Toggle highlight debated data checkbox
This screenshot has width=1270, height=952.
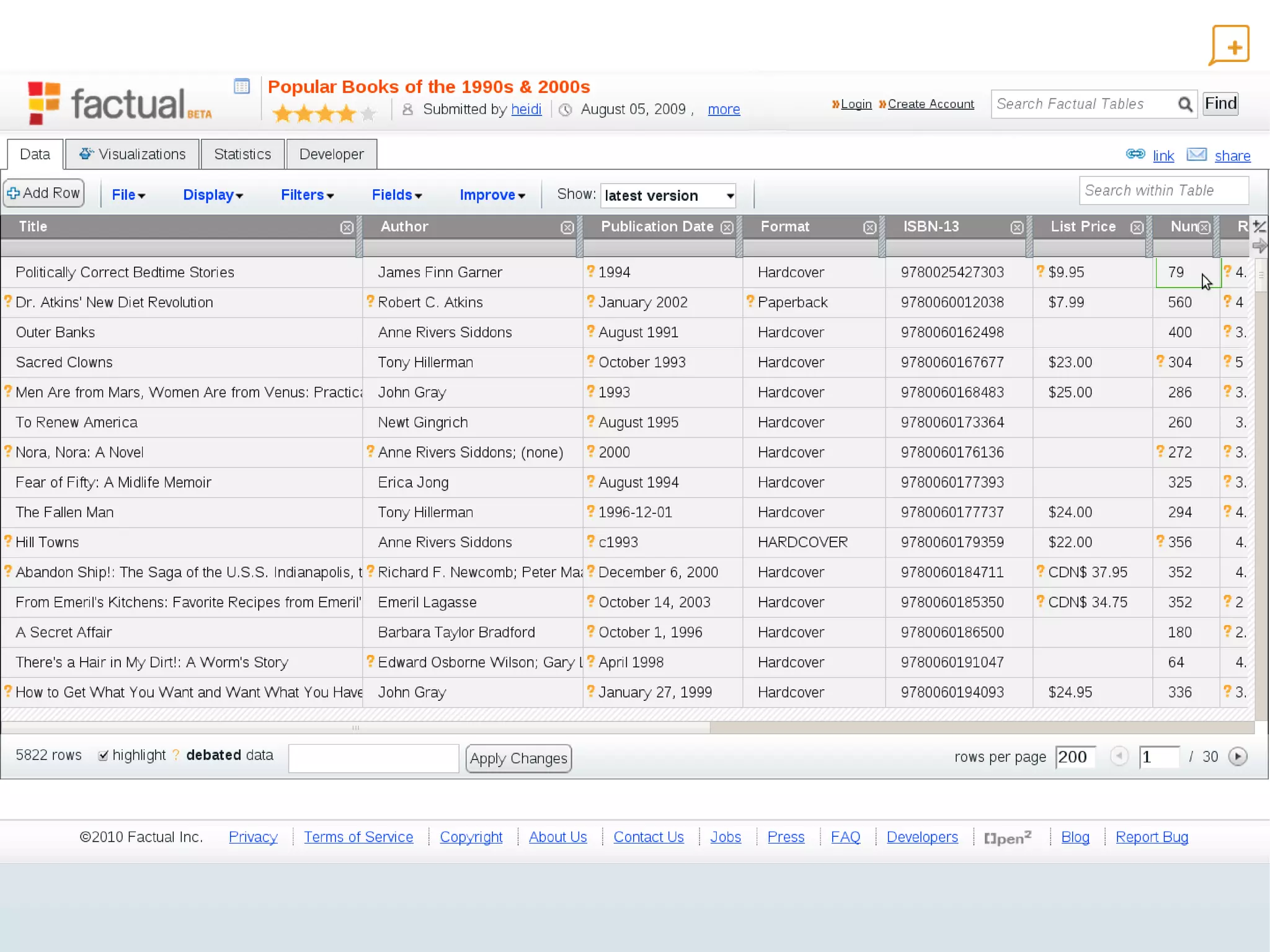[104, 755]
